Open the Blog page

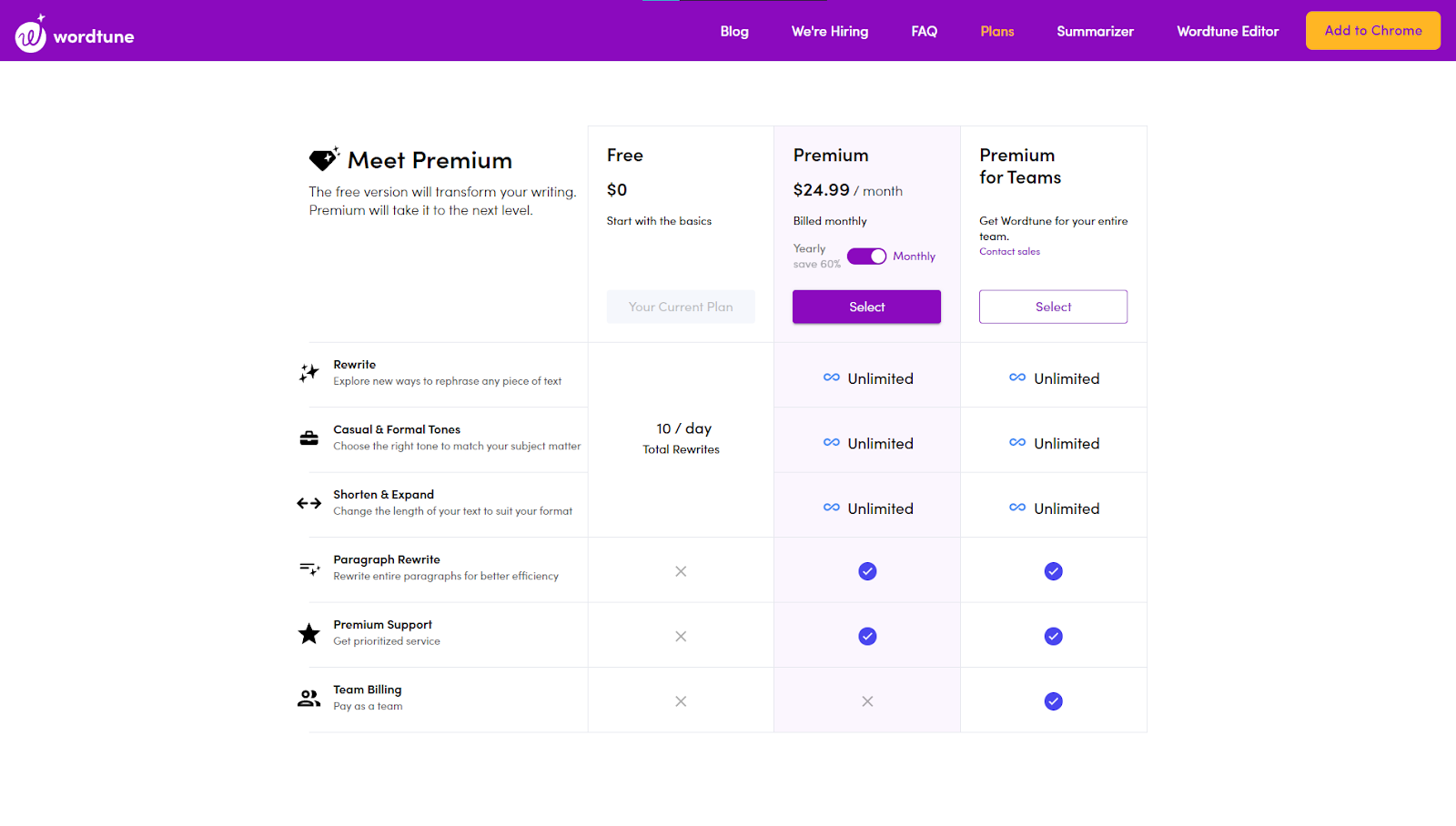[734, 31]
